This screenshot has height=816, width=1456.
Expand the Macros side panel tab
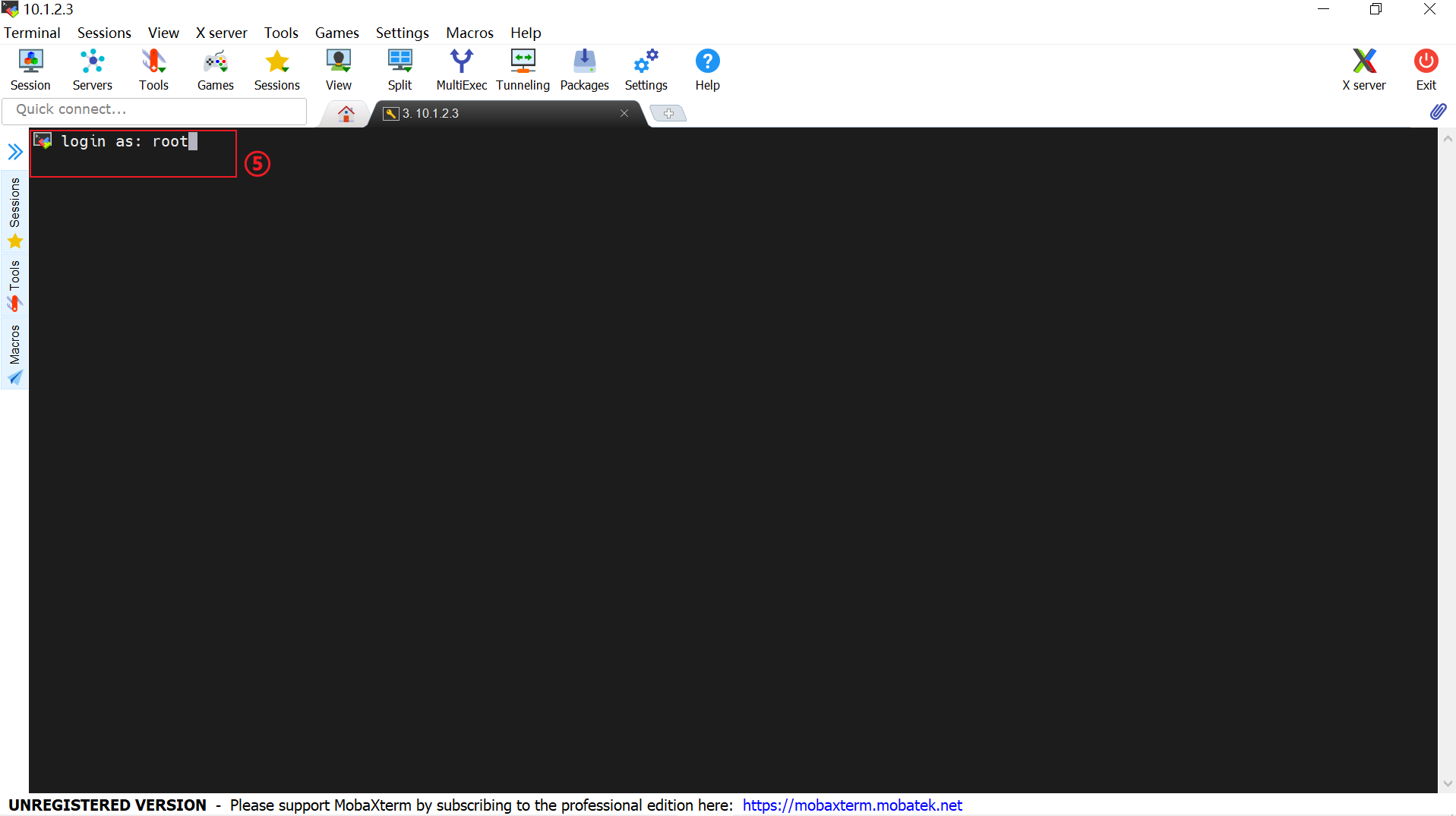pos(15,354)
